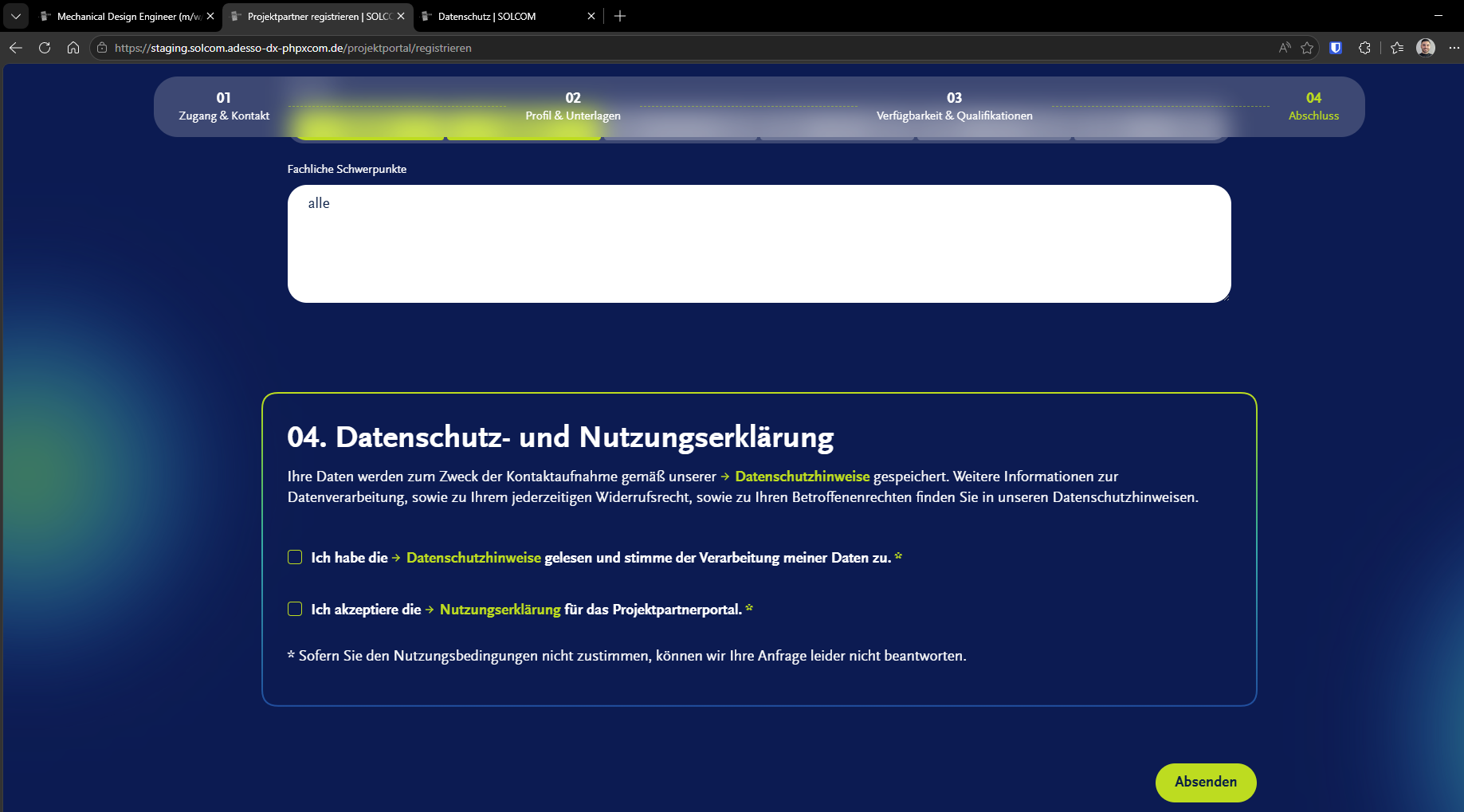Click the heading 04. Datenschutz- und Nutzungserklärung
1464x812 pixels.
(560, 437)
